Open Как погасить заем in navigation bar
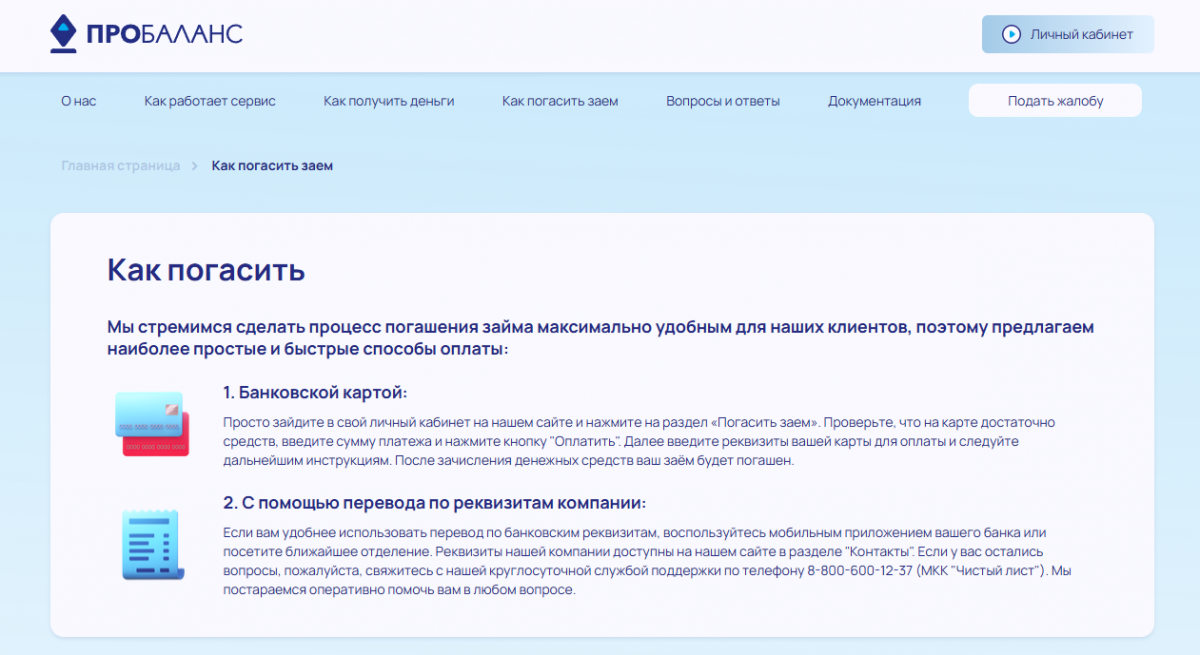 pos(560,101)
